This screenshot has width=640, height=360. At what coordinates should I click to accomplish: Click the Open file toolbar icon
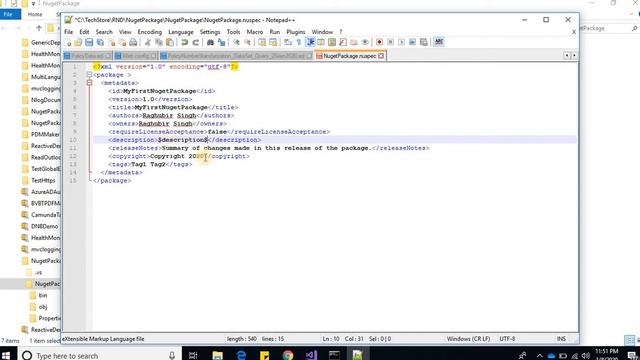click(x=78, y=42)
